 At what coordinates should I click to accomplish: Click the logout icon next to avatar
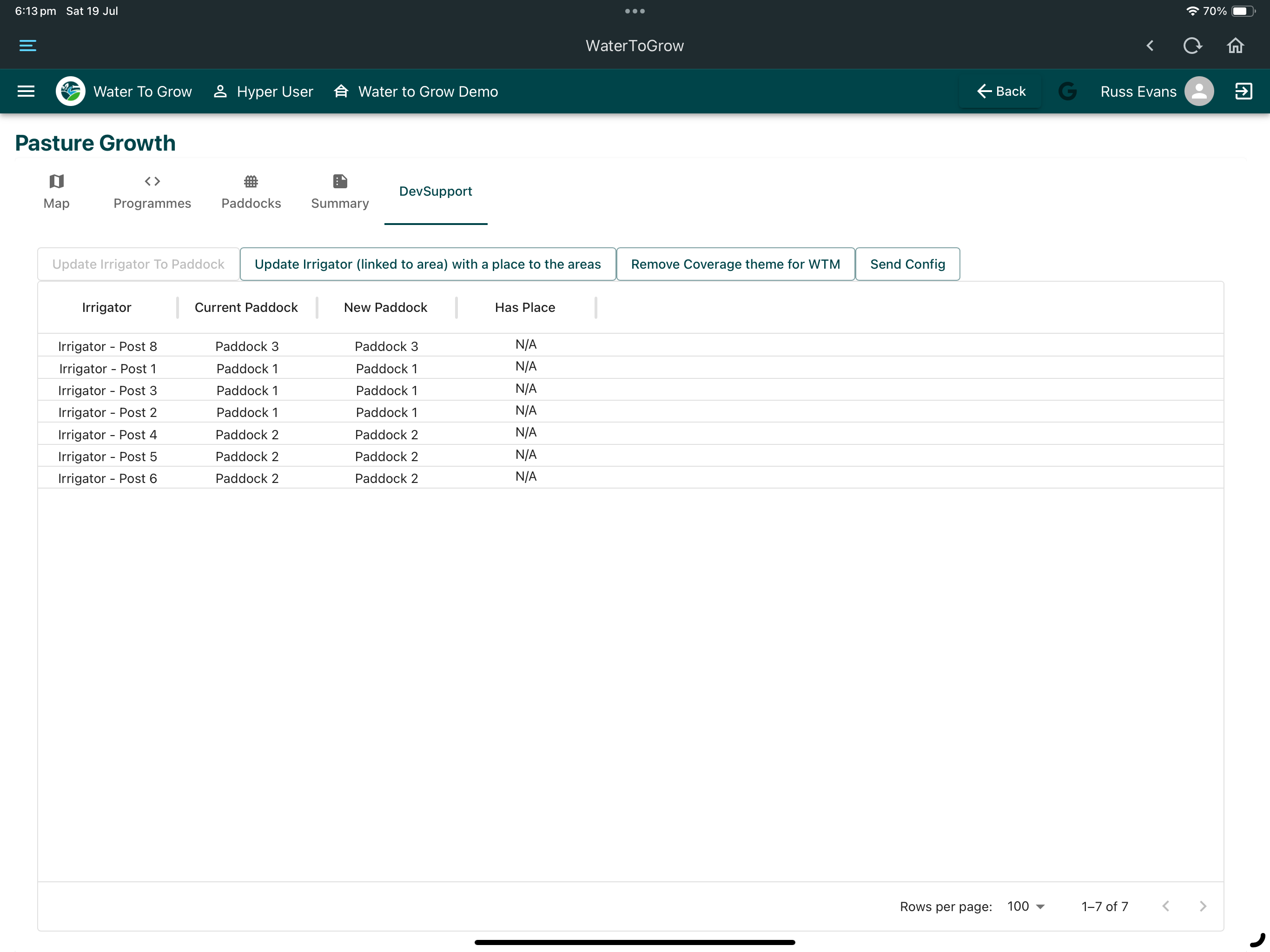1243,91
